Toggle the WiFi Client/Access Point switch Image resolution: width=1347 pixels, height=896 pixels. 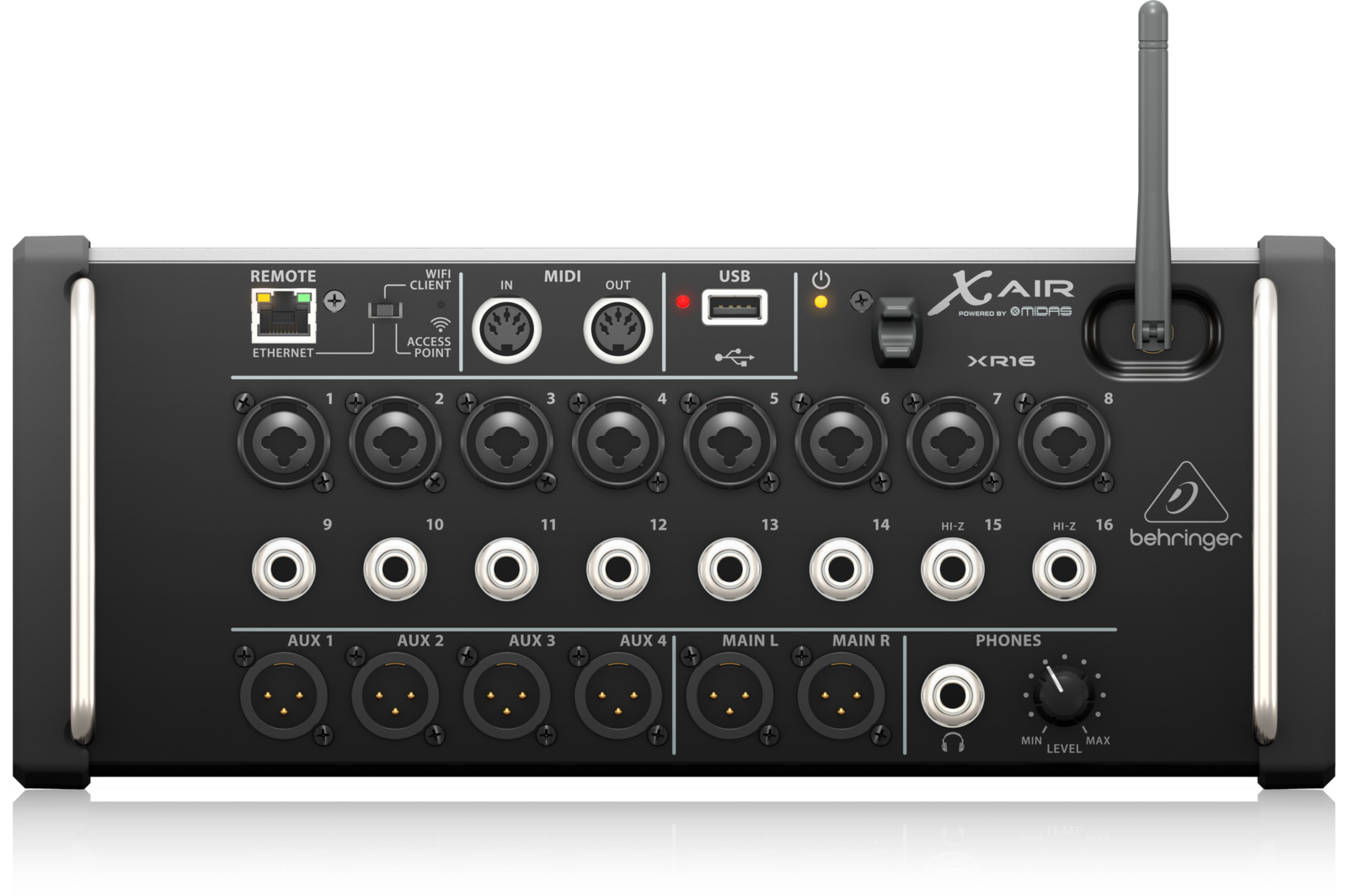[x=385, y=310]
